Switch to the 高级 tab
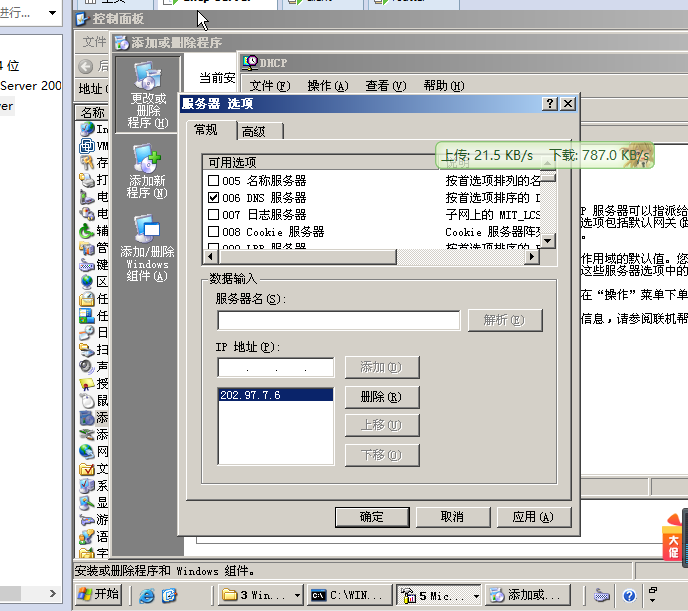This screenshot has height=611, width=688. tap(260, 132)
